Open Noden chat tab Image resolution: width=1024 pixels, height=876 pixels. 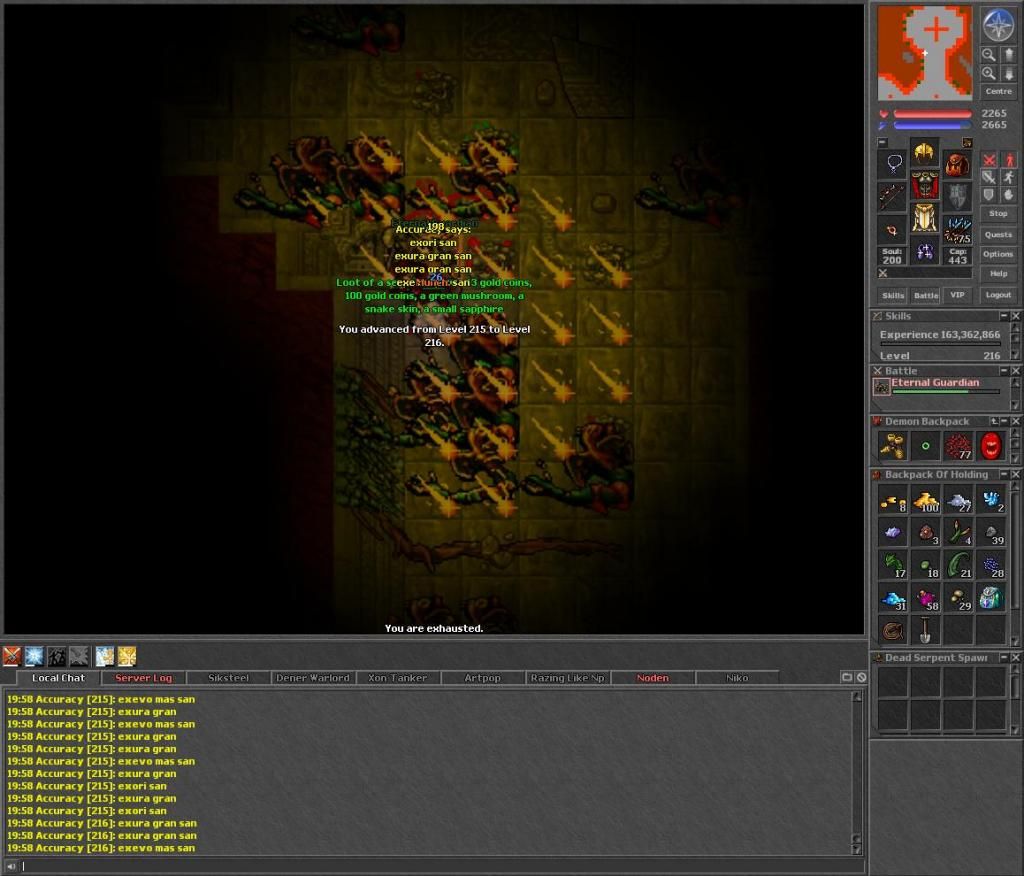[x=652, y=678]
